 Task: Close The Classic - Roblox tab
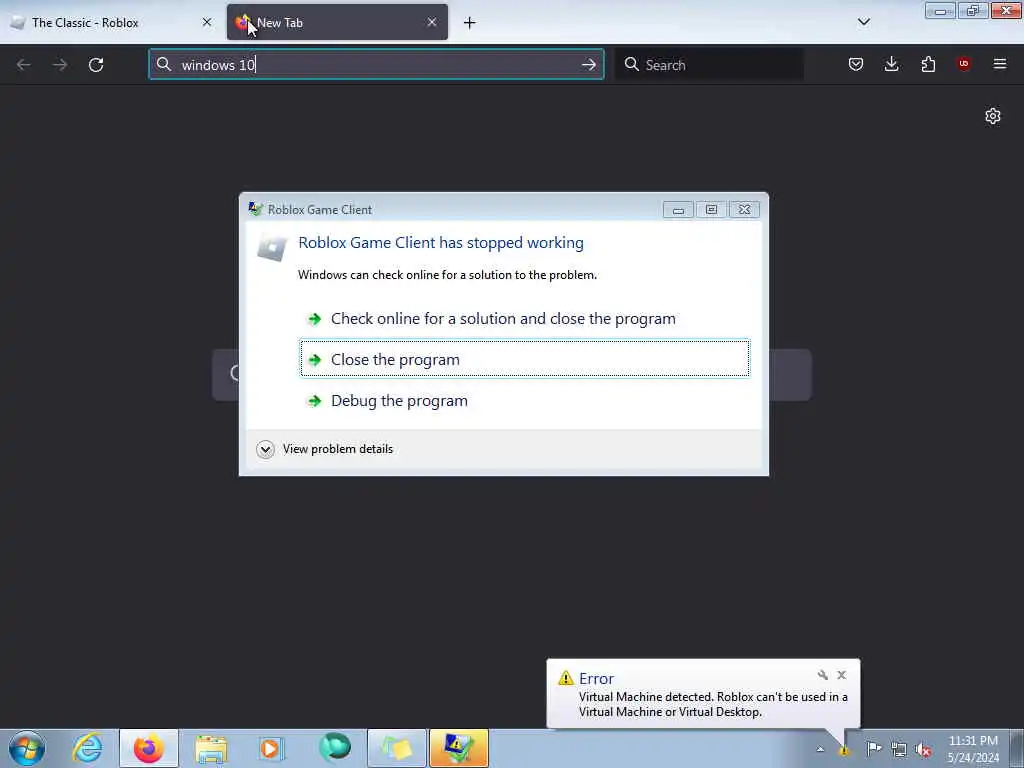click(x=207, y=22)
